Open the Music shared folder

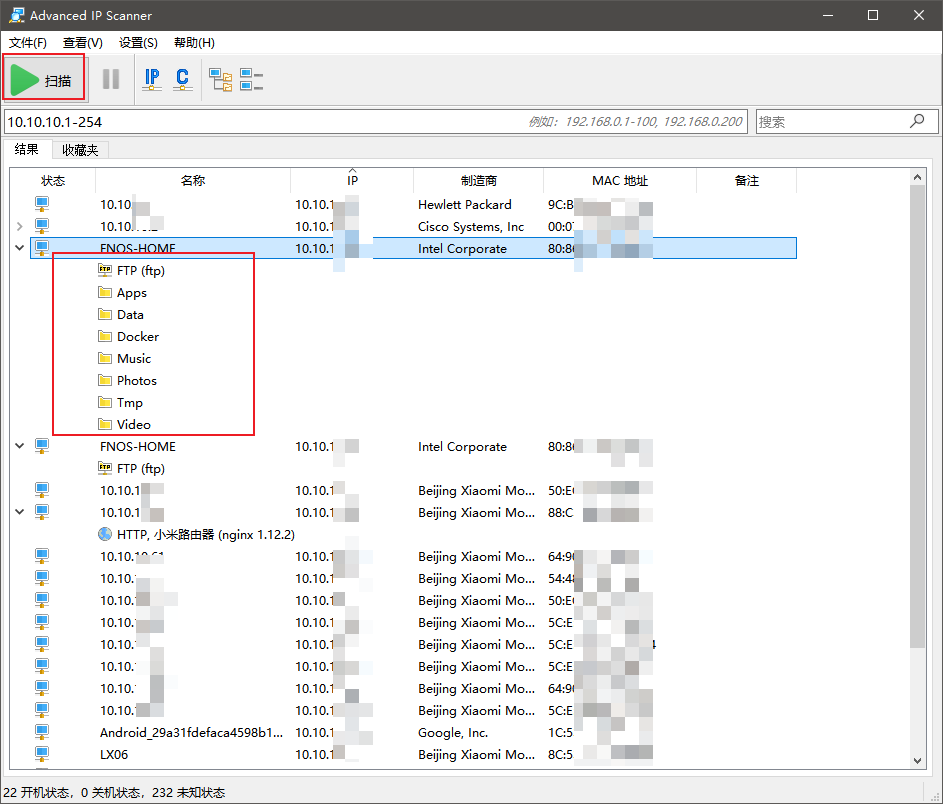click(134, 358)
